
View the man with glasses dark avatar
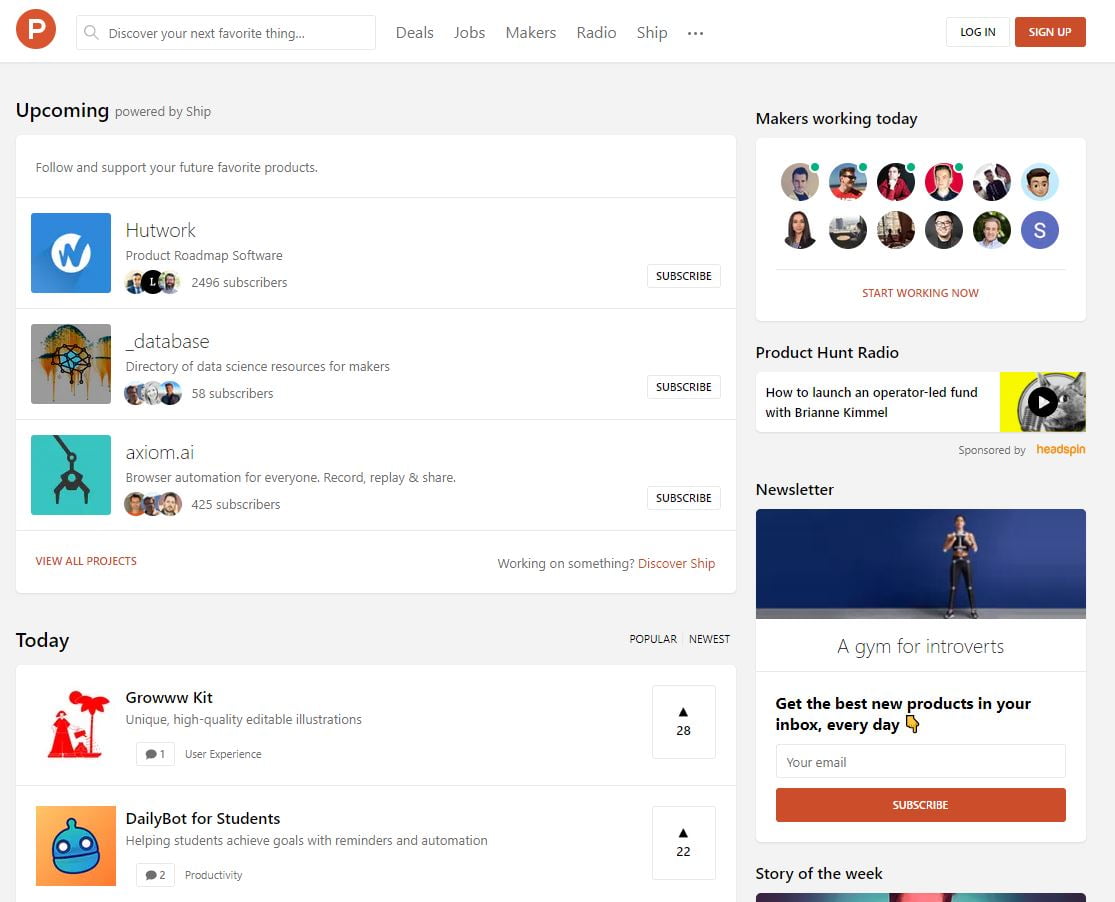[x=944, y=230]
